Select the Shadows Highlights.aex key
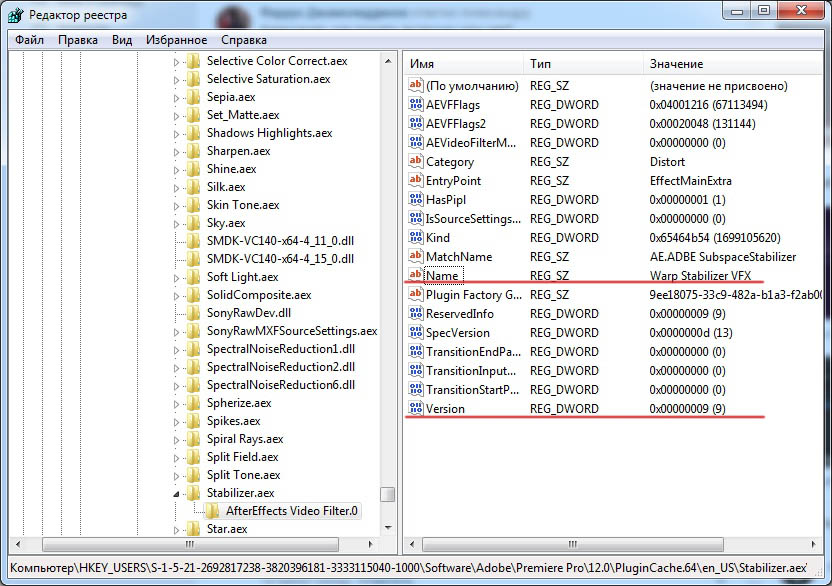 click(x=270, y=133)
